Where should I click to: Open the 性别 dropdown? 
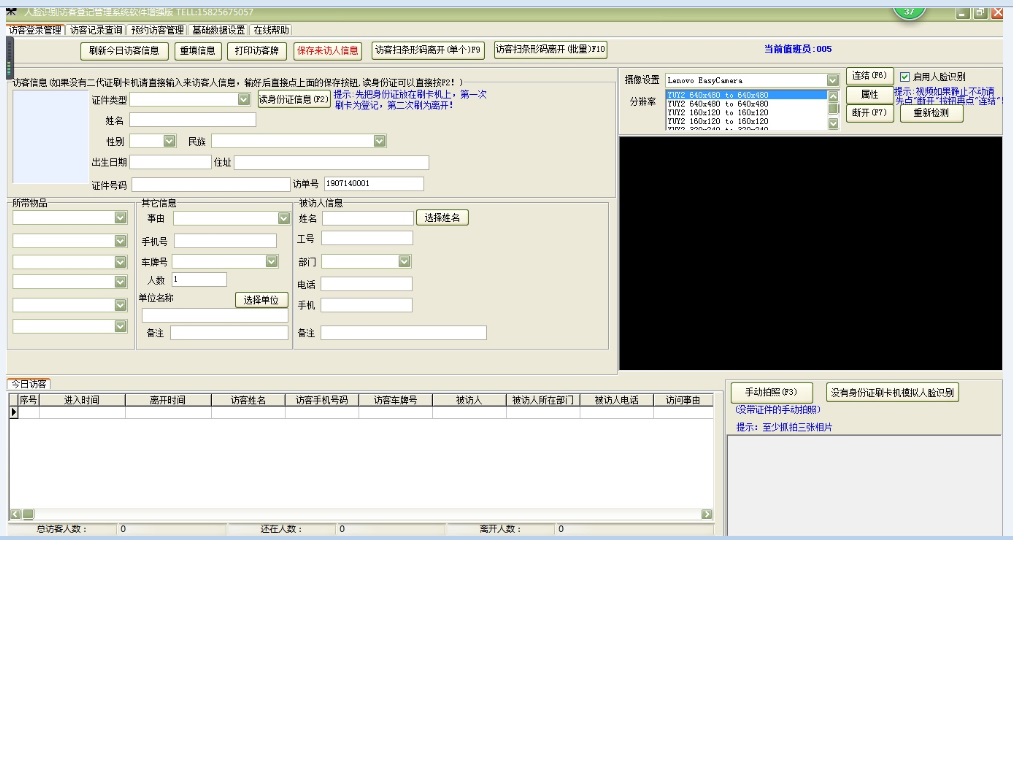[169, 141]
